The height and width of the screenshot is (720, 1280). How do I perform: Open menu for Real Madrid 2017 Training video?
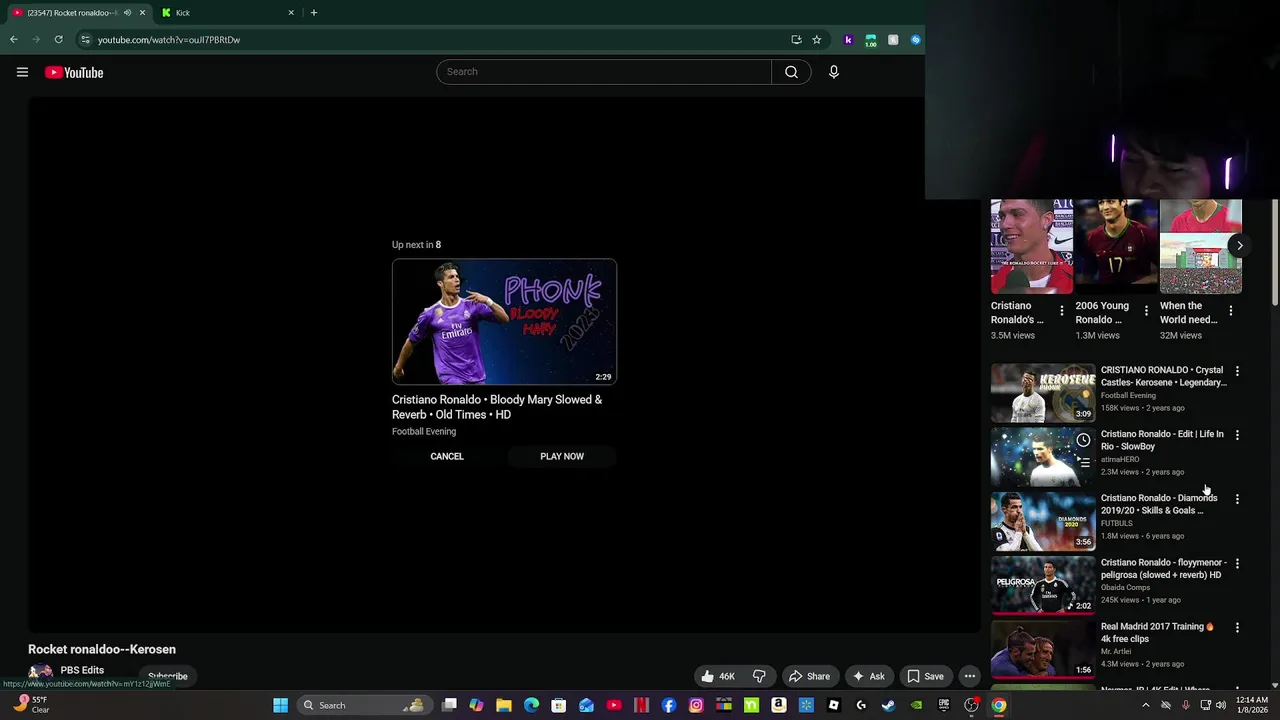coord(1237,628)
